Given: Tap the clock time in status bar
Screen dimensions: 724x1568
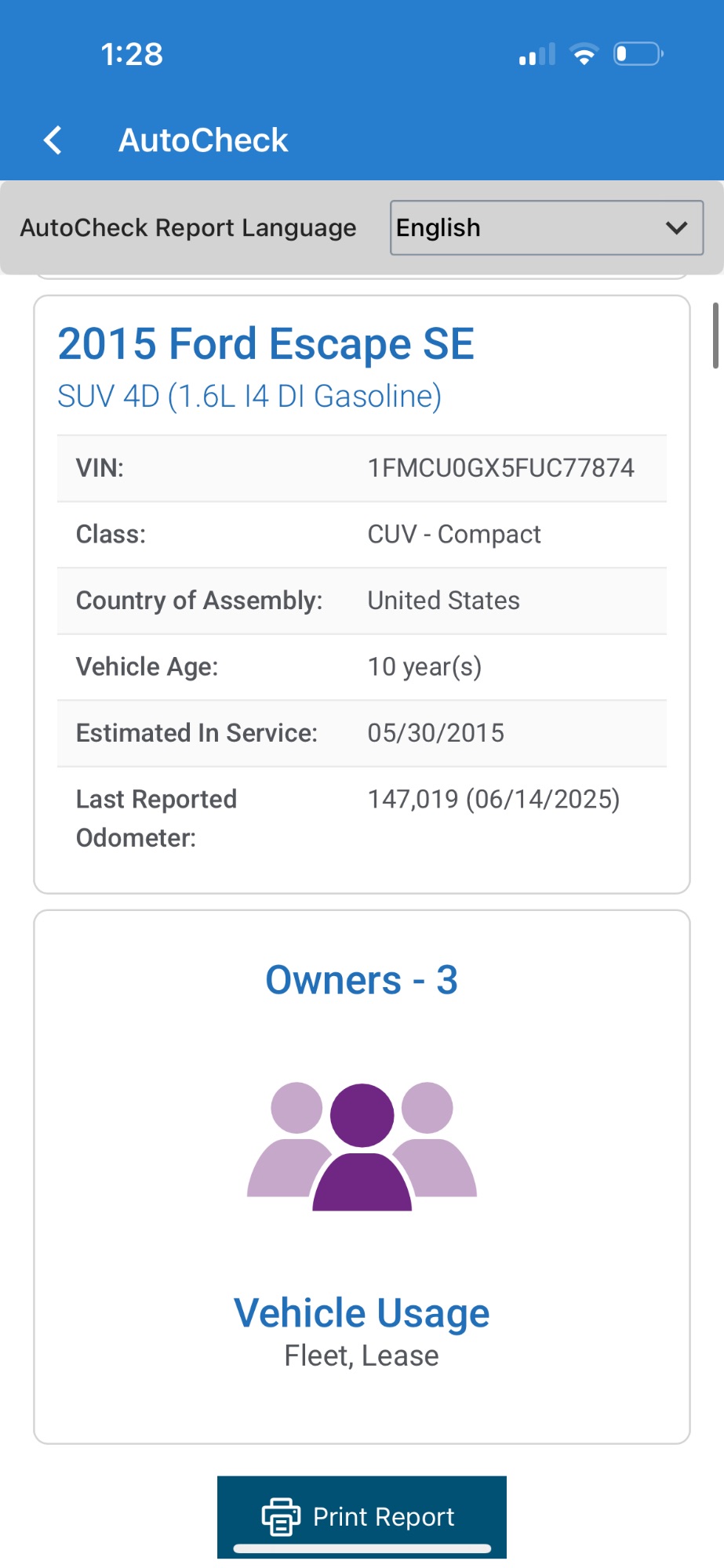Looking at the screenshot, I should [x=132, y=54].
